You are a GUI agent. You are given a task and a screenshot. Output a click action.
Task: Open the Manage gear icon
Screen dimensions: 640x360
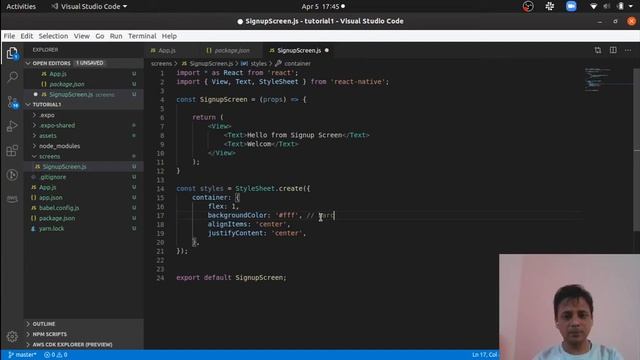pyautogui.click(x=12, y=336)
